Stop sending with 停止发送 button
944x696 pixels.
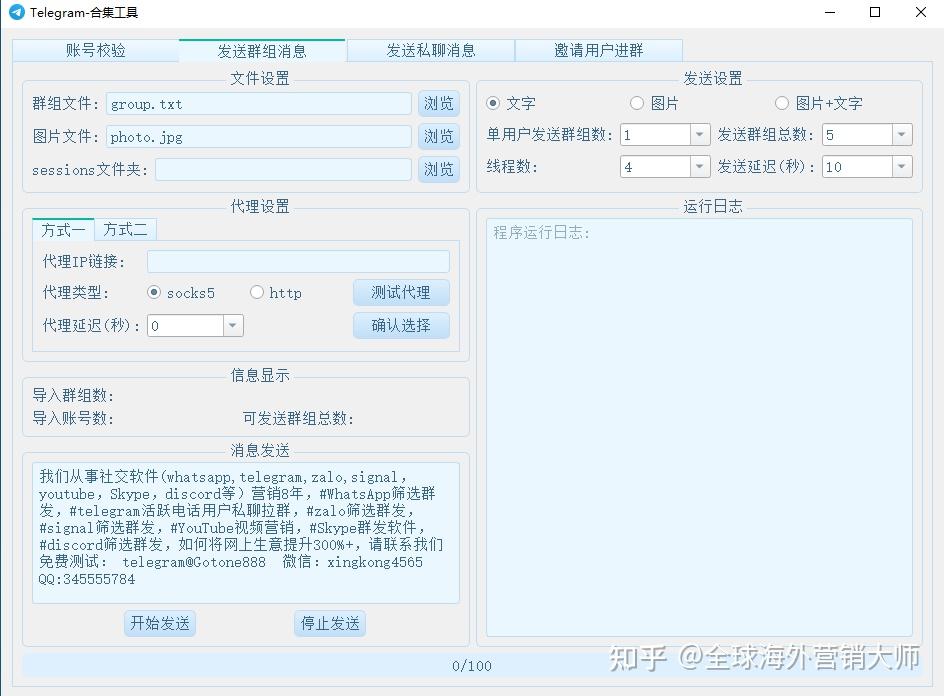click(x=330, y=623)
